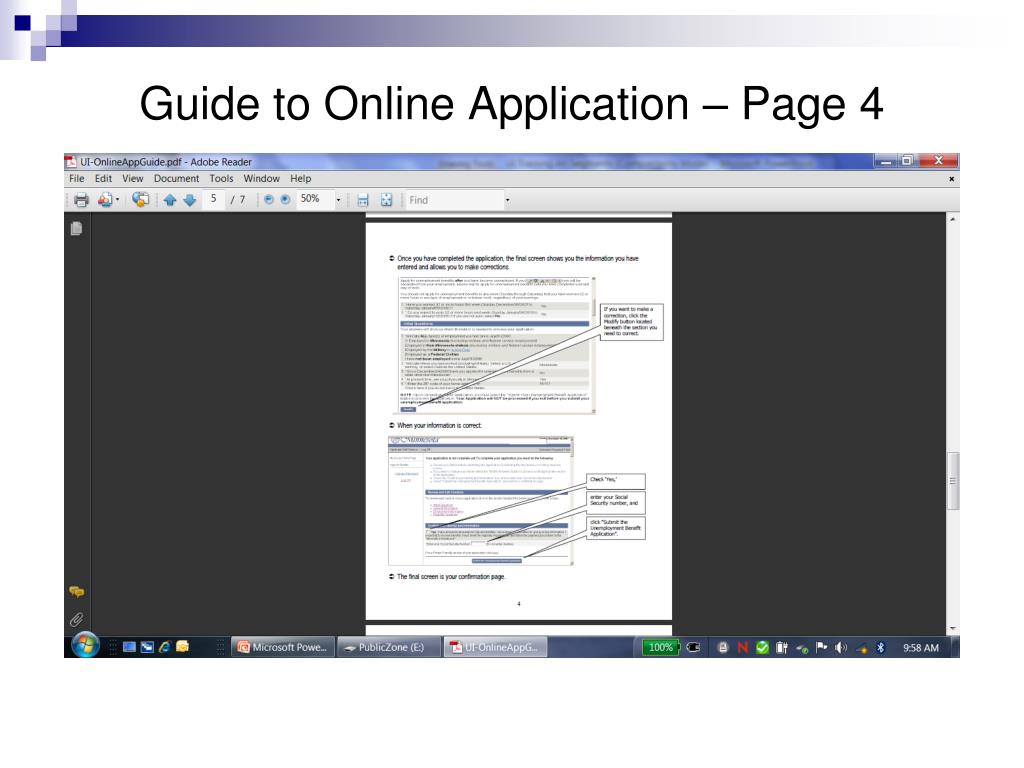The width and height of the screenshot is (1024, 768).
Task: Click the zoom percentage field showing 50%
Action: [x=315, y=199]
